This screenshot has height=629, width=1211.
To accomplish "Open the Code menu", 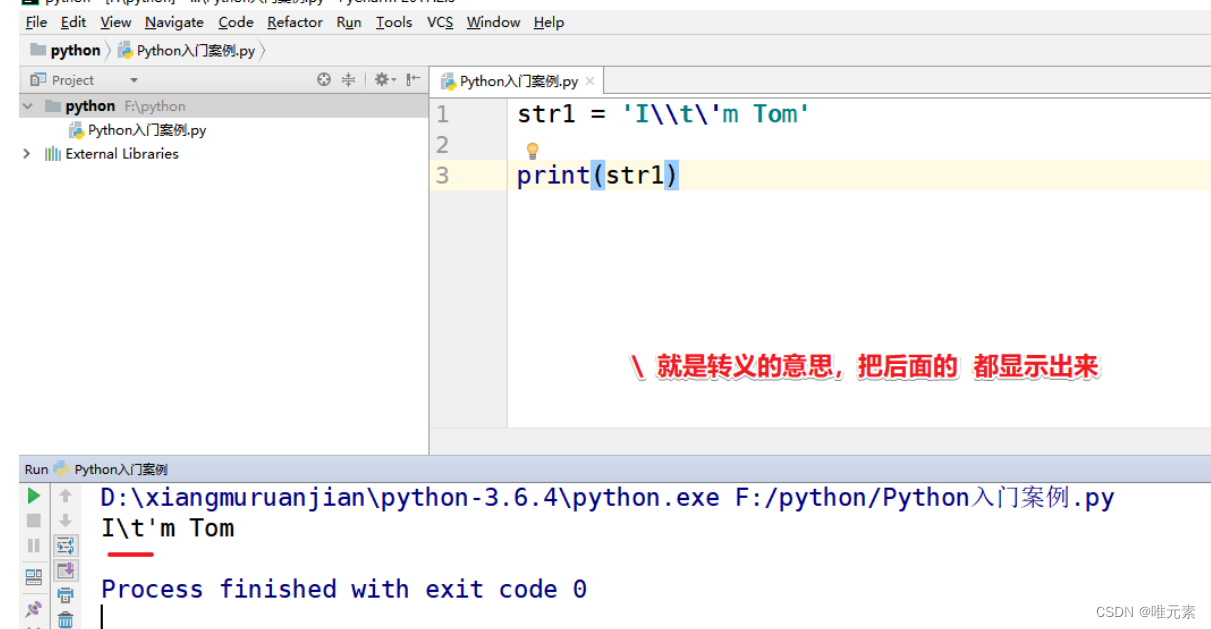I will coord(236,22).
